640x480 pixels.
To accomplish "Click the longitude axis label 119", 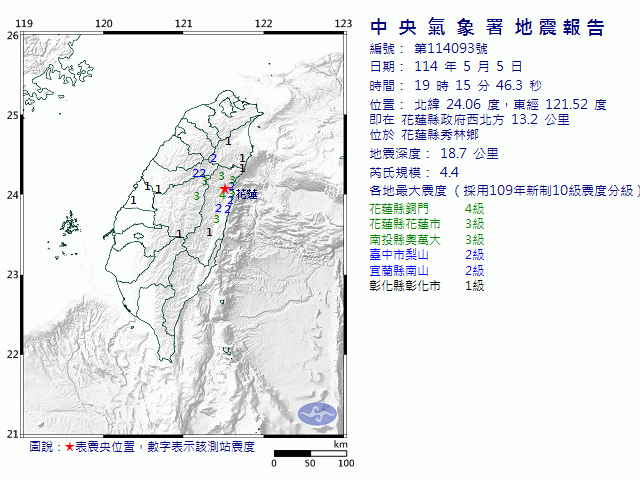I will click(24, 24).
